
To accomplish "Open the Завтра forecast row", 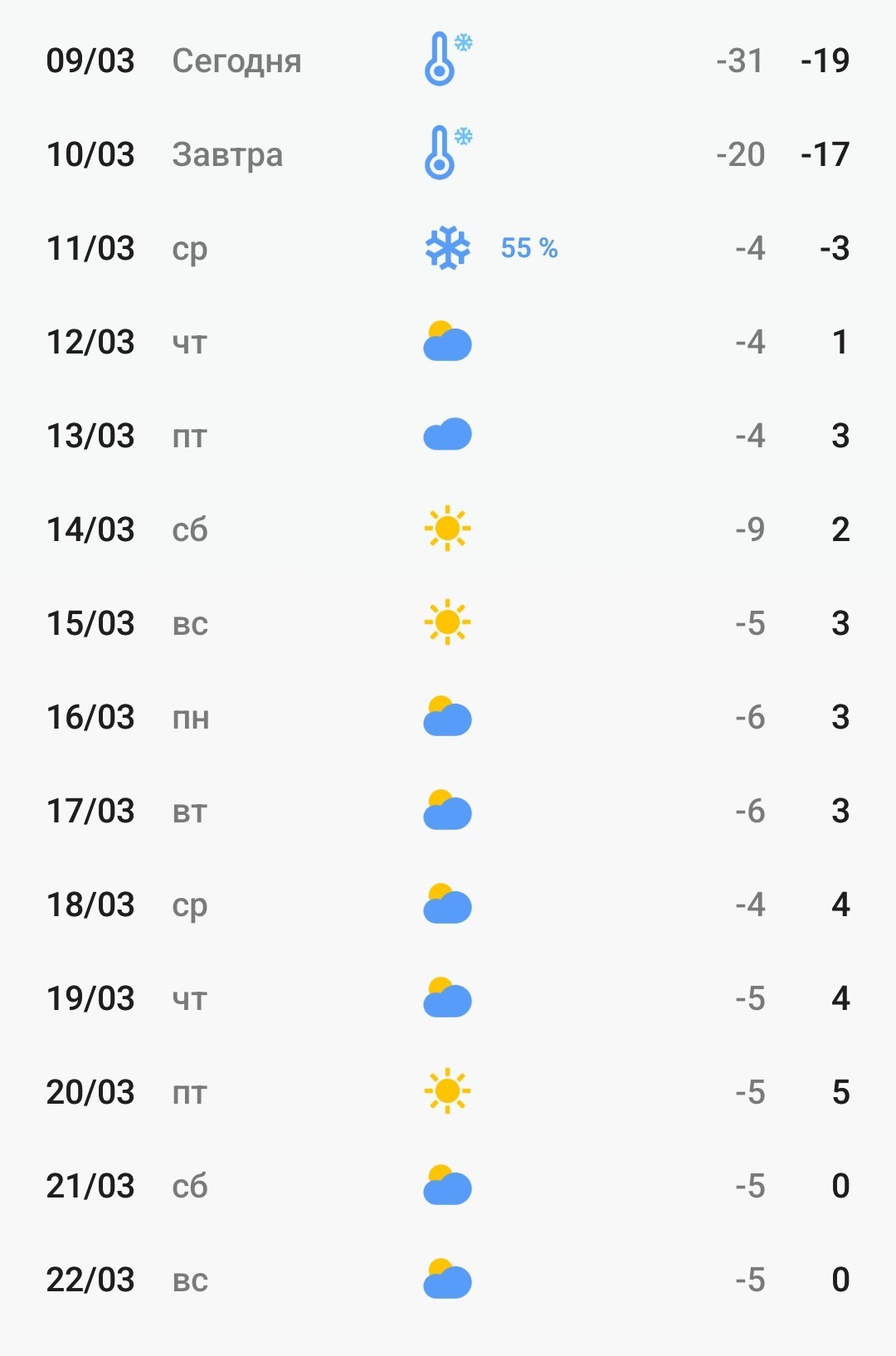I will tap(448, 154).
